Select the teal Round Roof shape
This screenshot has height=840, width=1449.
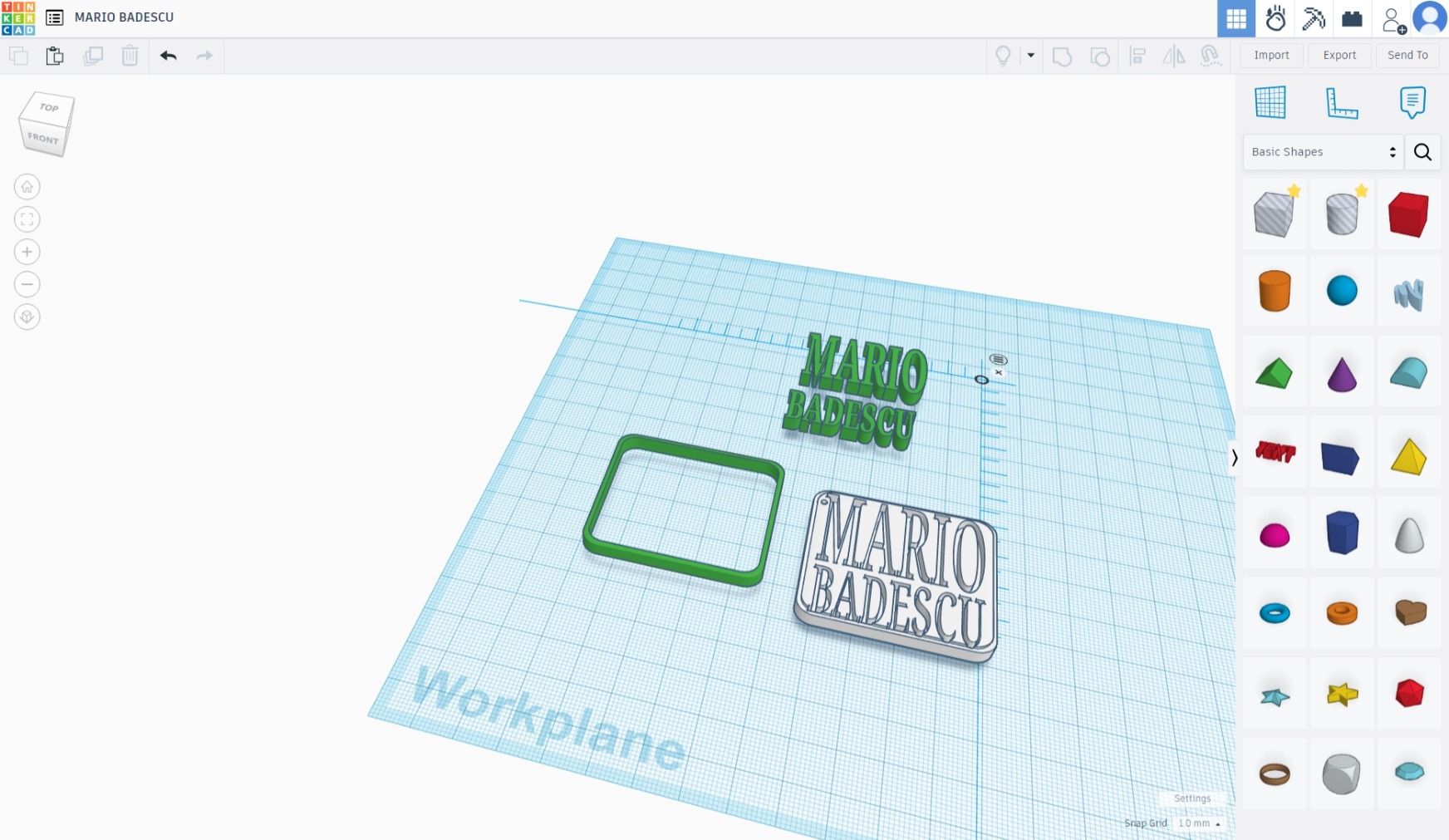[x=1408, y=373]
